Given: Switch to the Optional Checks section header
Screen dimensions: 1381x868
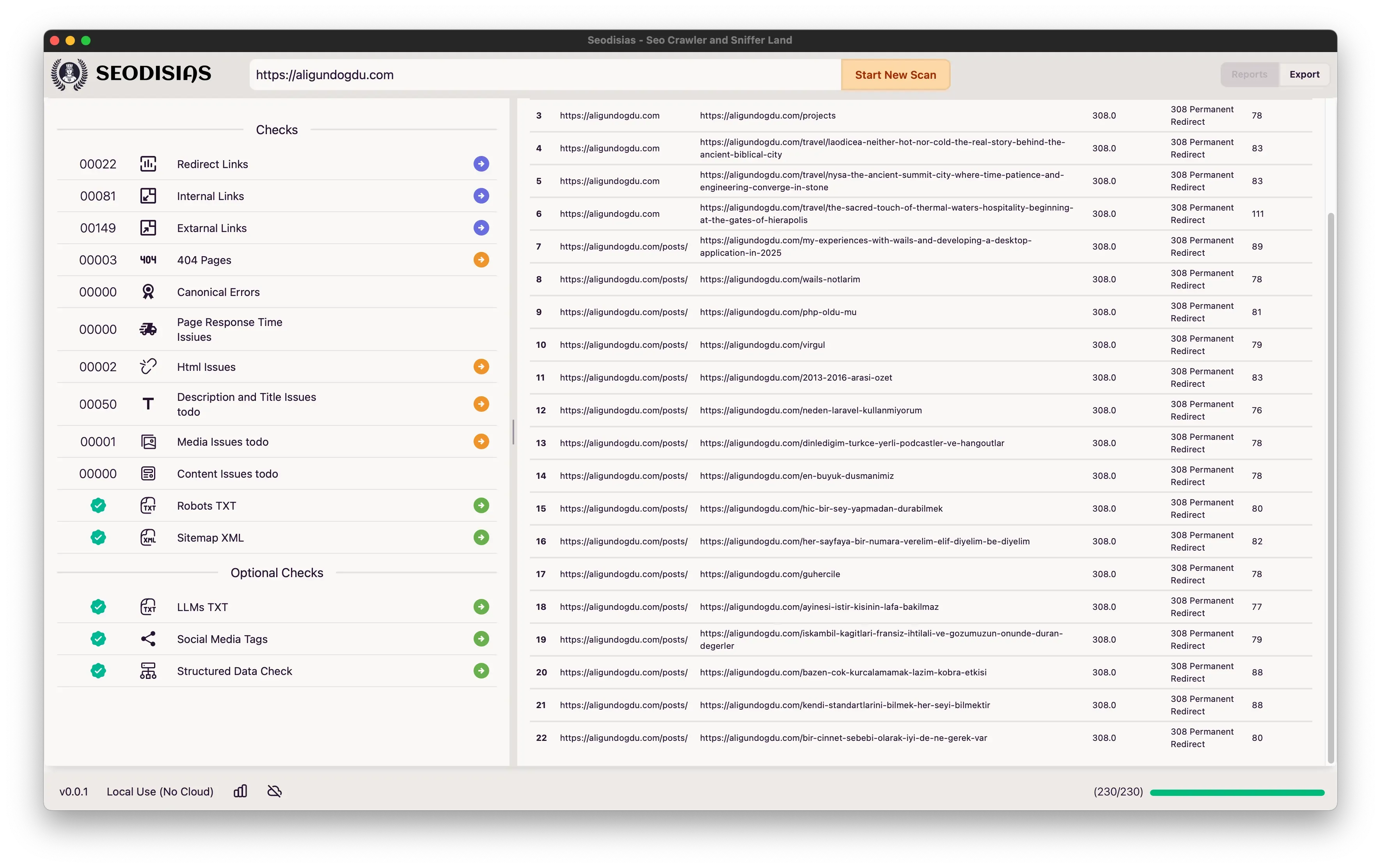Looking at the screenshot, I should pos(277,572).
